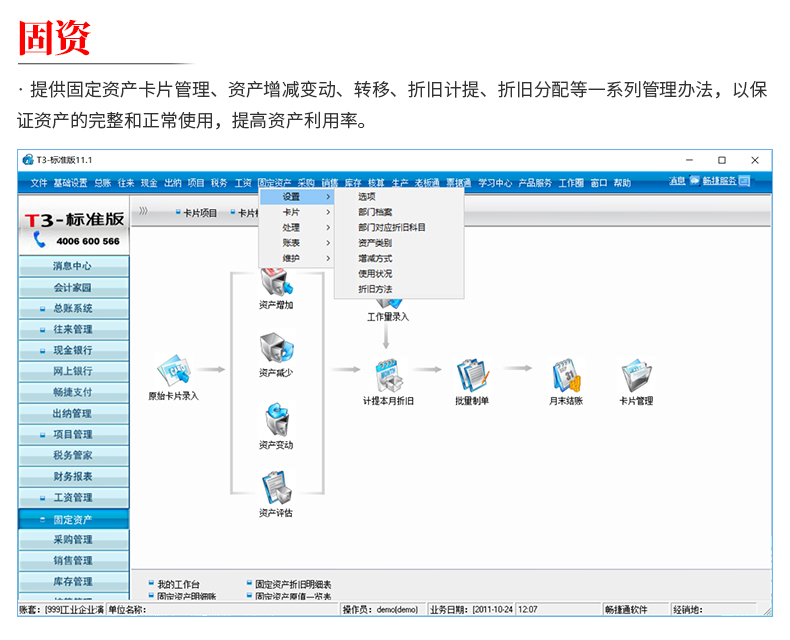The height and width of the screenshot is (640, 790).
Task: Expand the 卡片 submenu
Action: (297, 212)
